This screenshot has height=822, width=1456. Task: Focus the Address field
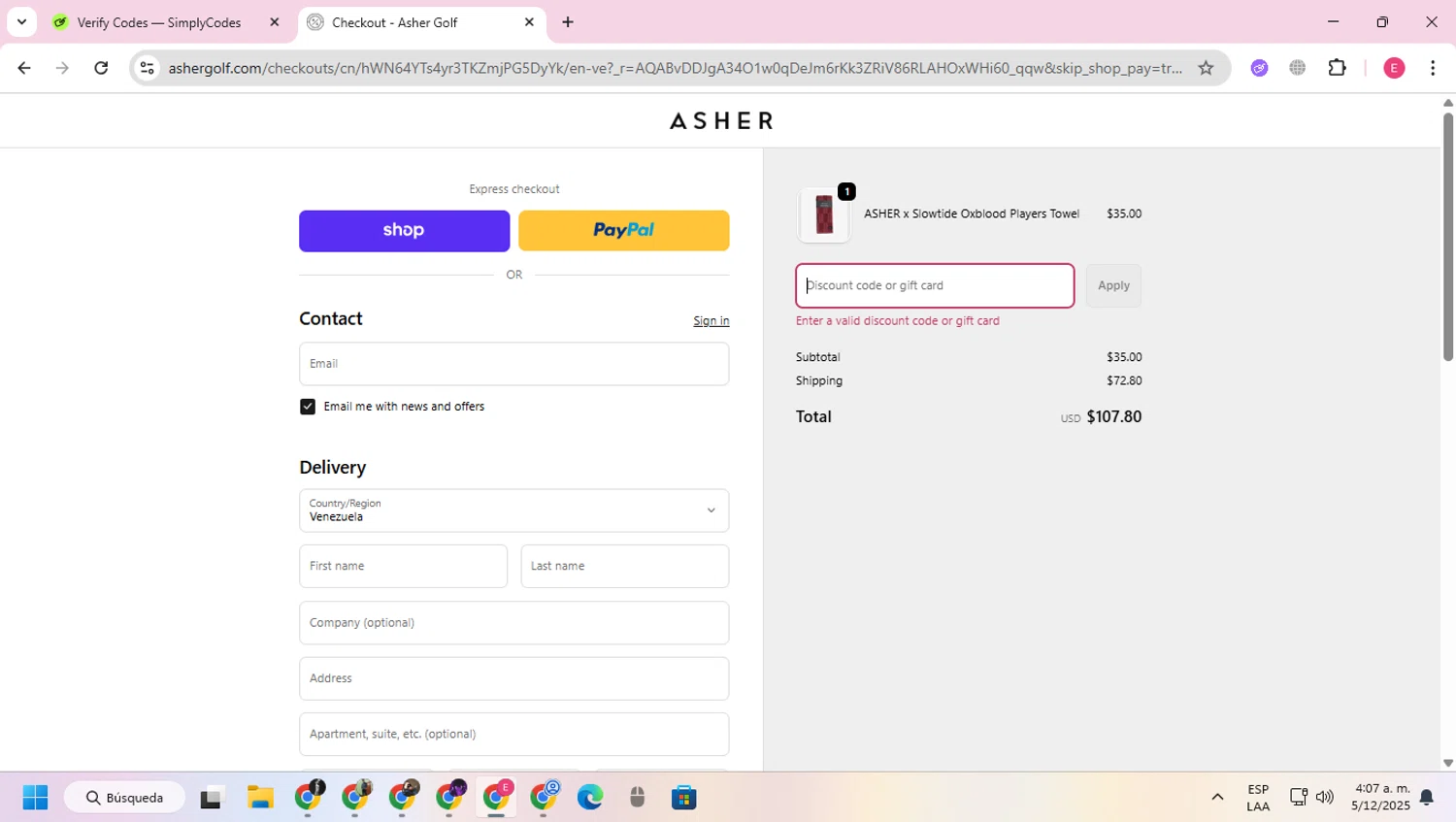click(x=513, y=678)
